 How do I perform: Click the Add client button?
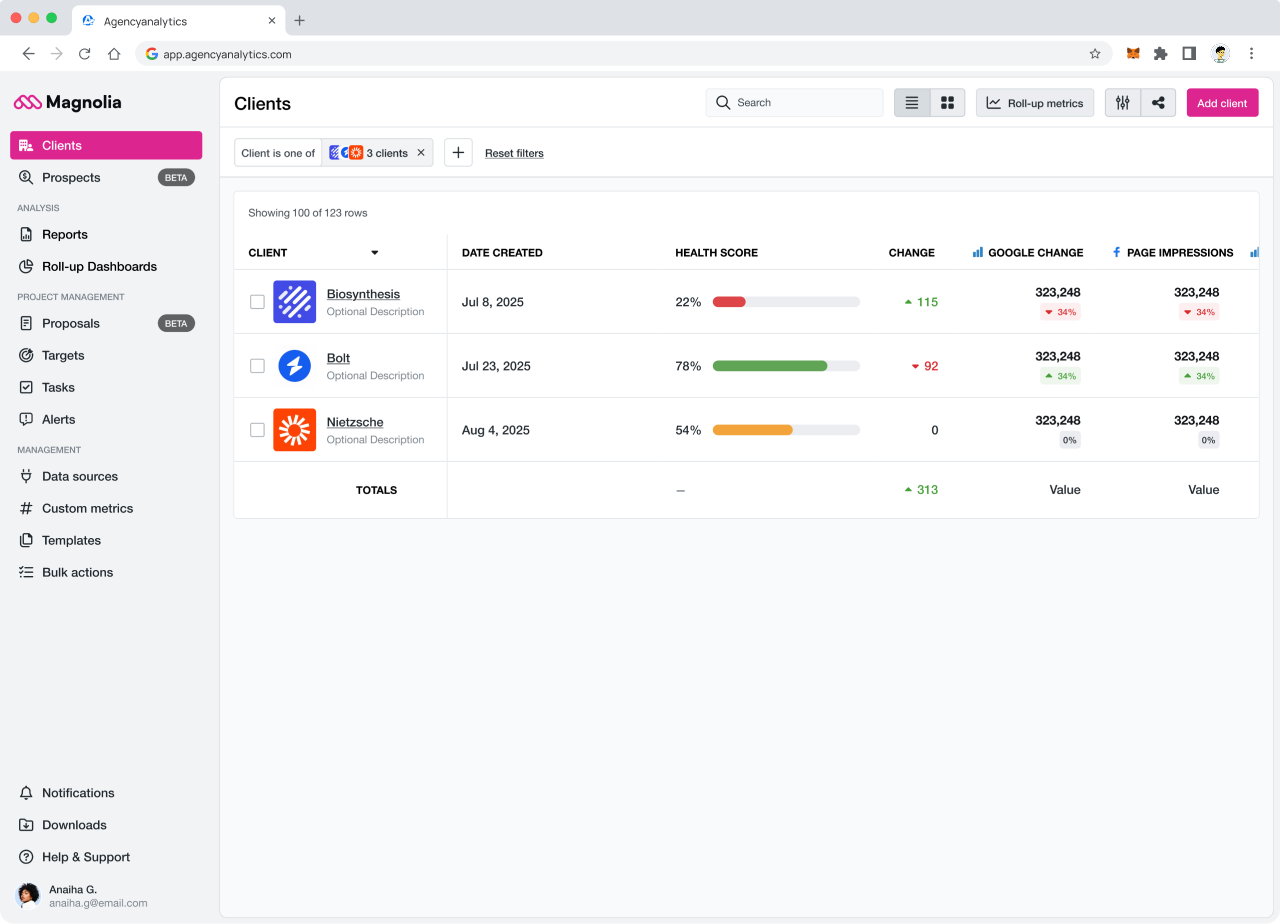(1222, 103)
